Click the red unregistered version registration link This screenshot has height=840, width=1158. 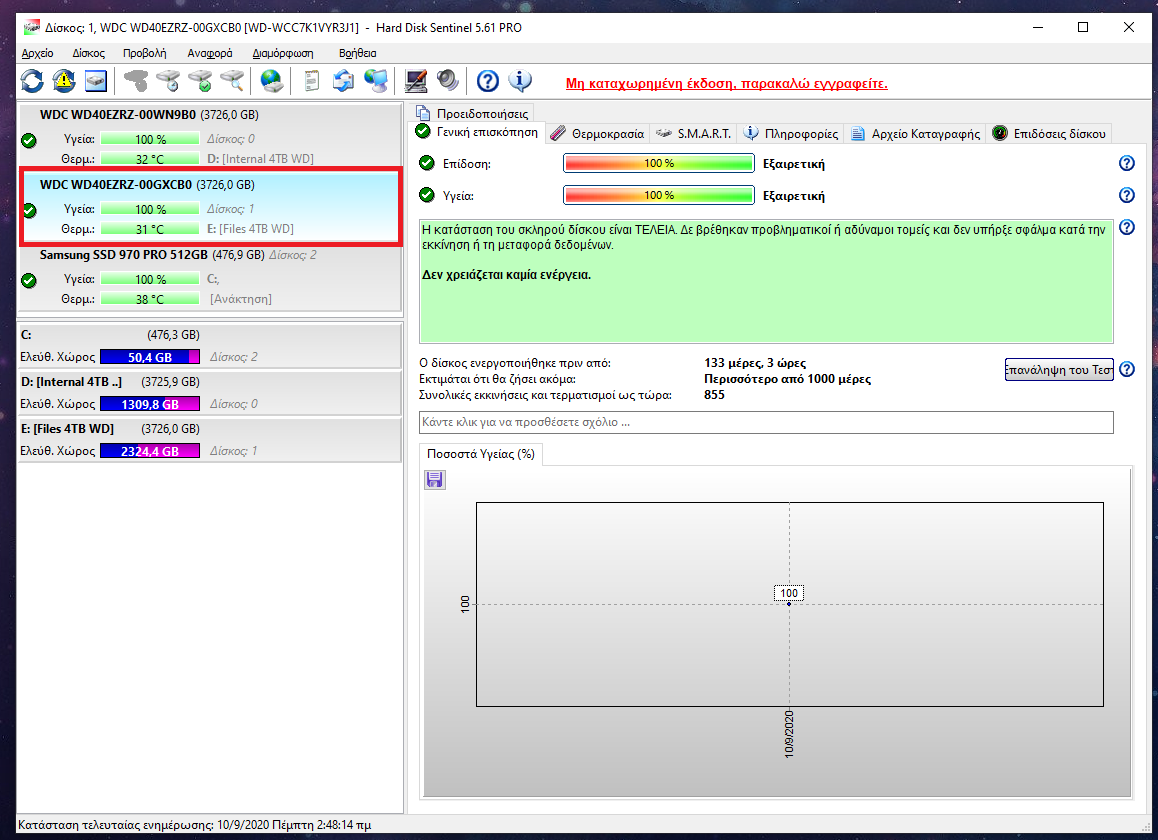(x=726, y=83)
